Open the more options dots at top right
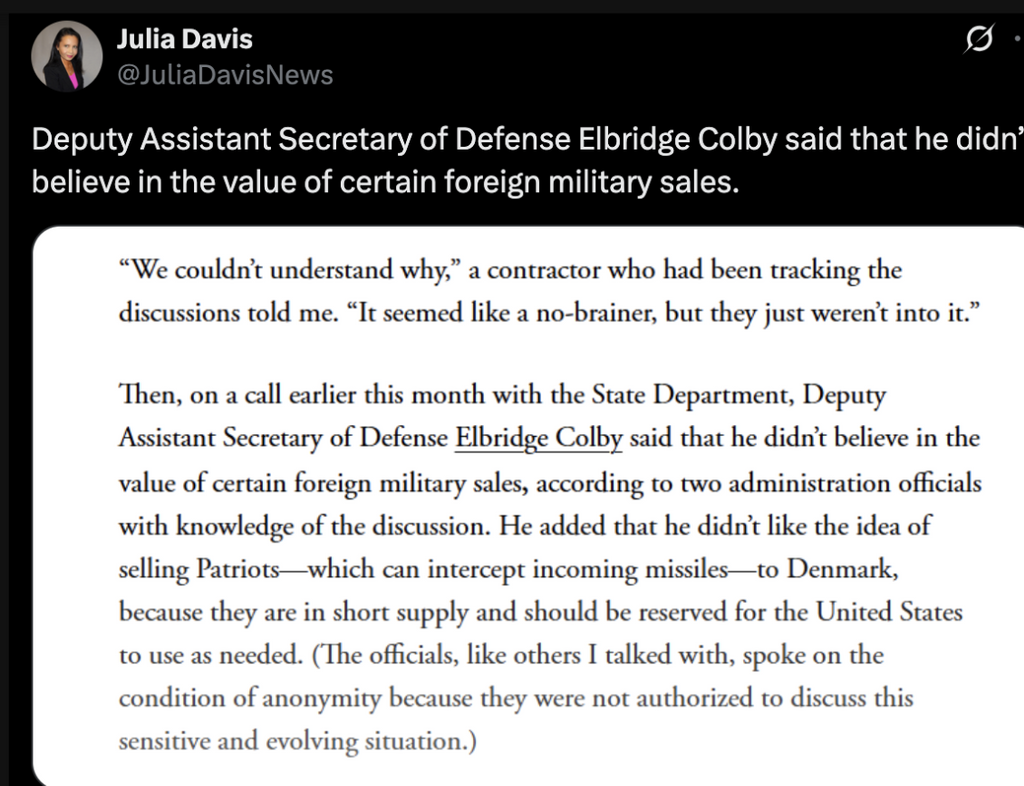 [x=1018, y=39]
